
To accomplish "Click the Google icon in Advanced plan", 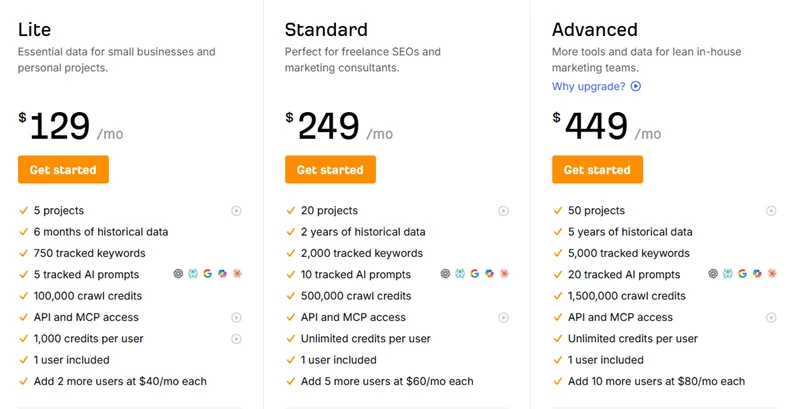I will pos(742,274).
